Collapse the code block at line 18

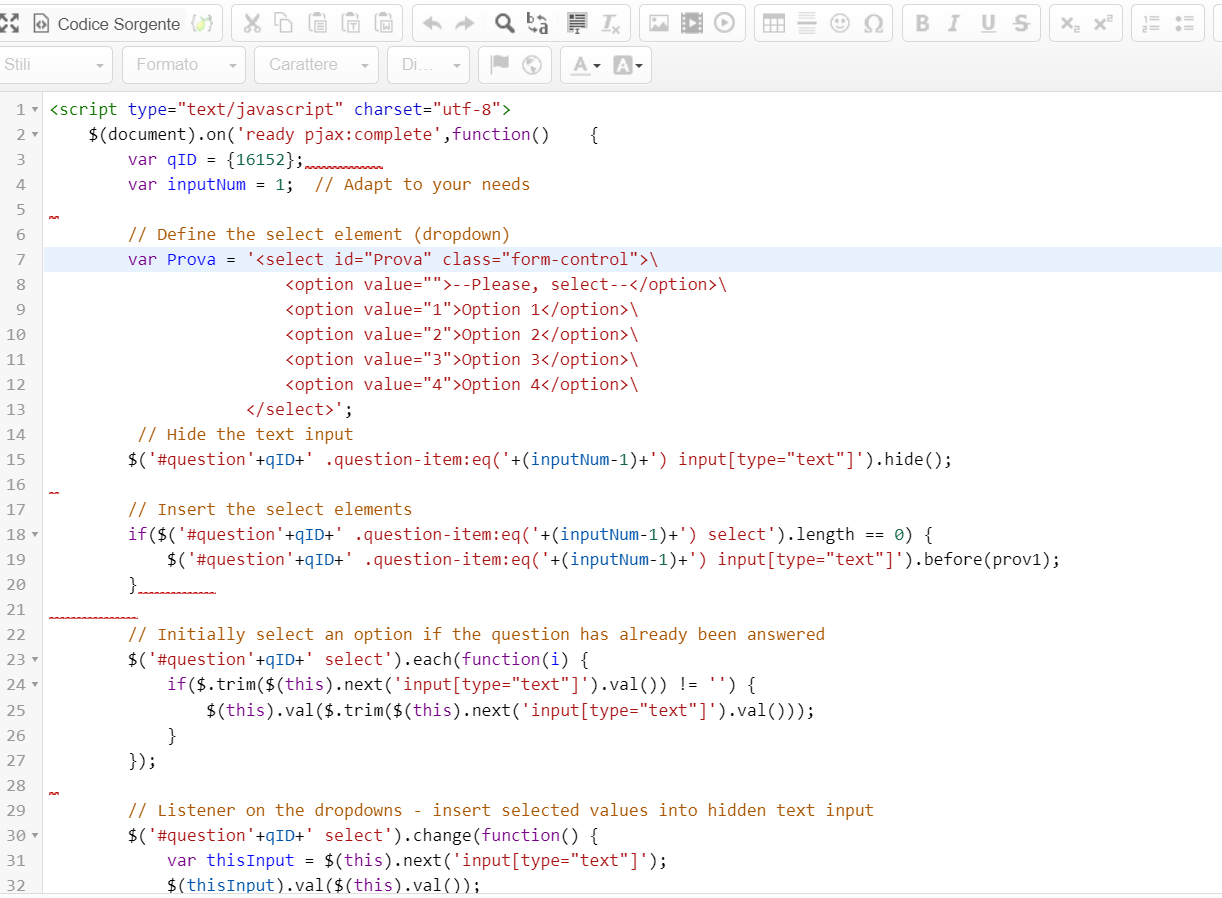[36, 535]
